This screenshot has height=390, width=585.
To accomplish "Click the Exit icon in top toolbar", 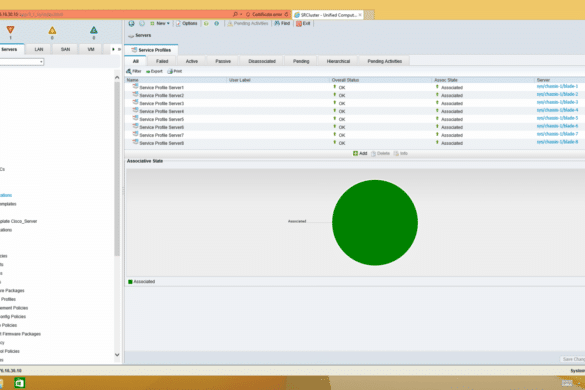I will click(x=299, y=24).
